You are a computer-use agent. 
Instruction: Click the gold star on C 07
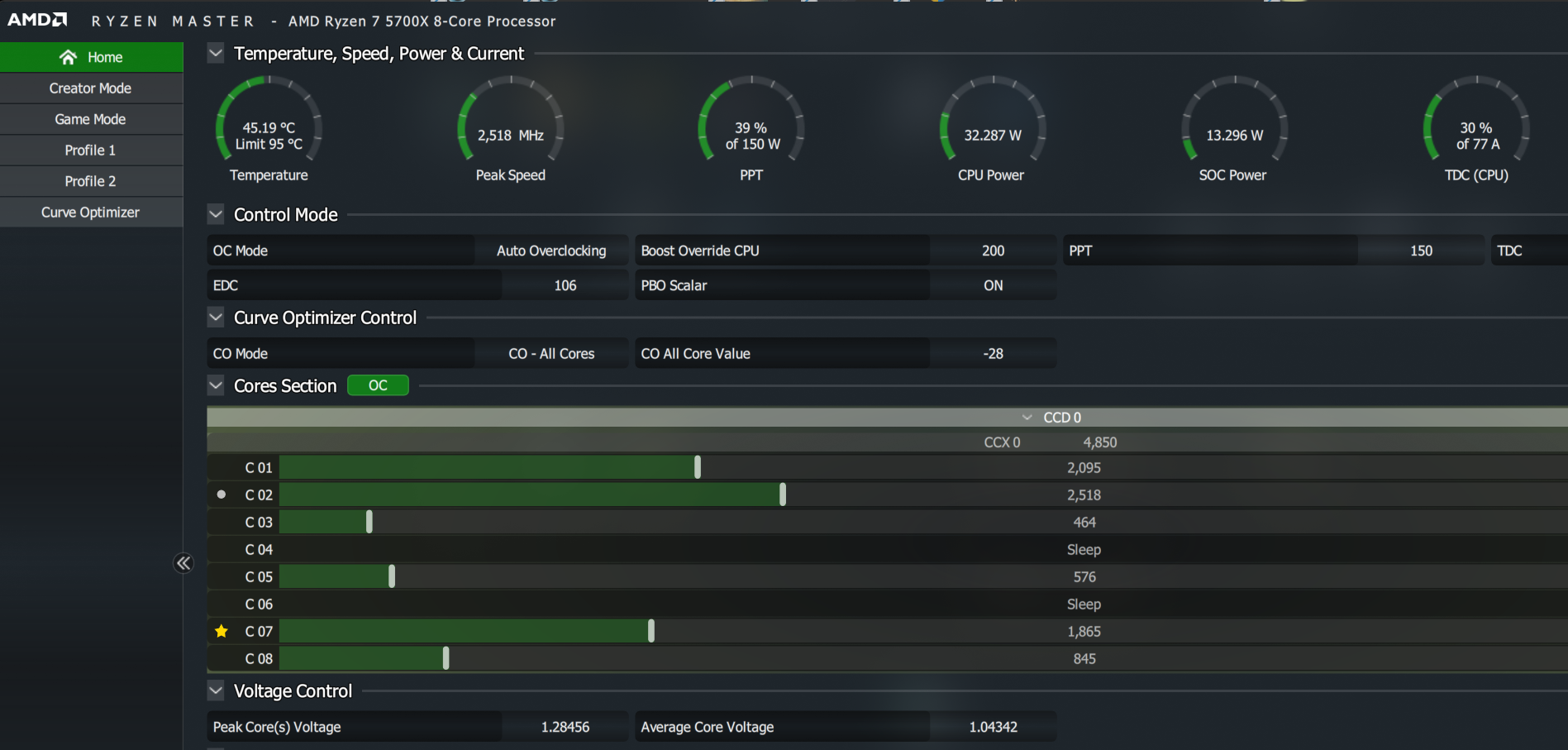[222, 631]
